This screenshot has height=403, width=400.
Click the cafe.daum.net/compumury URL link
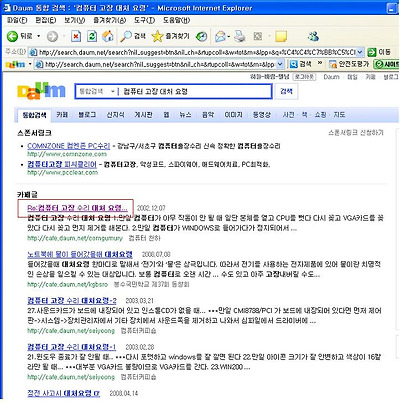(75, 238)
